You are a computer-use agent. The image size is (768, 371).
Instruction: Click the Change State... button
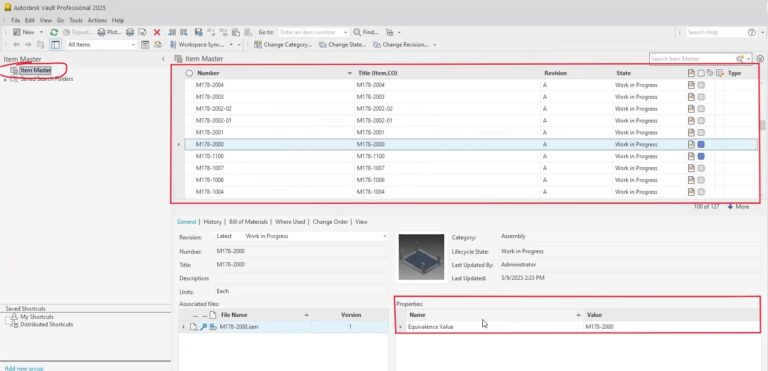tap(342, 45)
